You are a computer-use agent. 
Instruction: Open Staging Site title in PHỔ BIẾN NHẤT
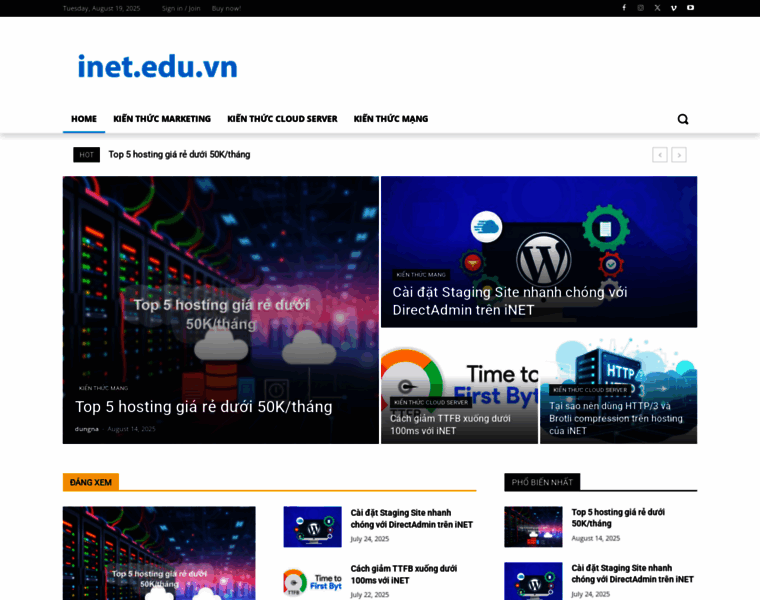[x=633, y=573]
